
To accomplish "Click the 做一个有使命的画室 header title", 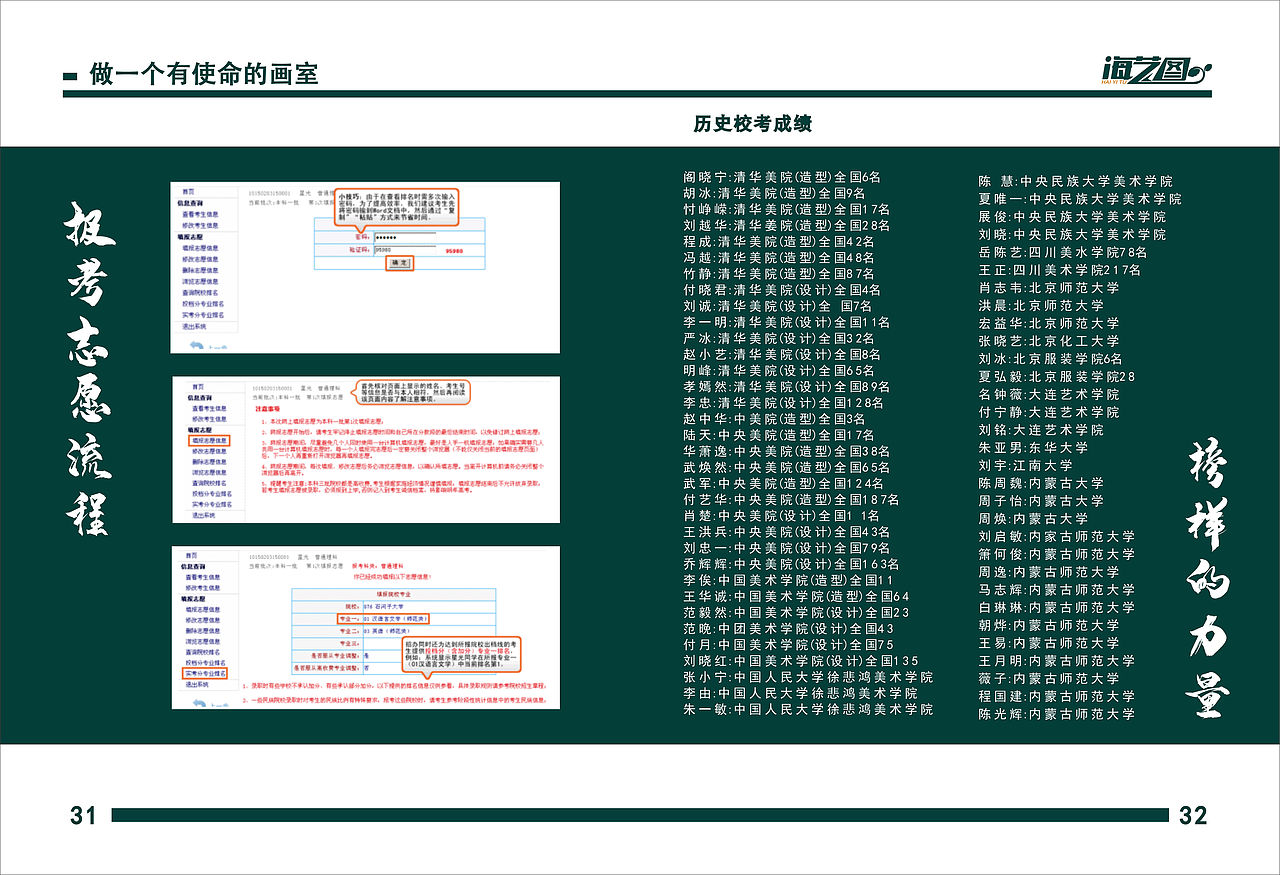I will pyautogui.click(x=204, y=74).
